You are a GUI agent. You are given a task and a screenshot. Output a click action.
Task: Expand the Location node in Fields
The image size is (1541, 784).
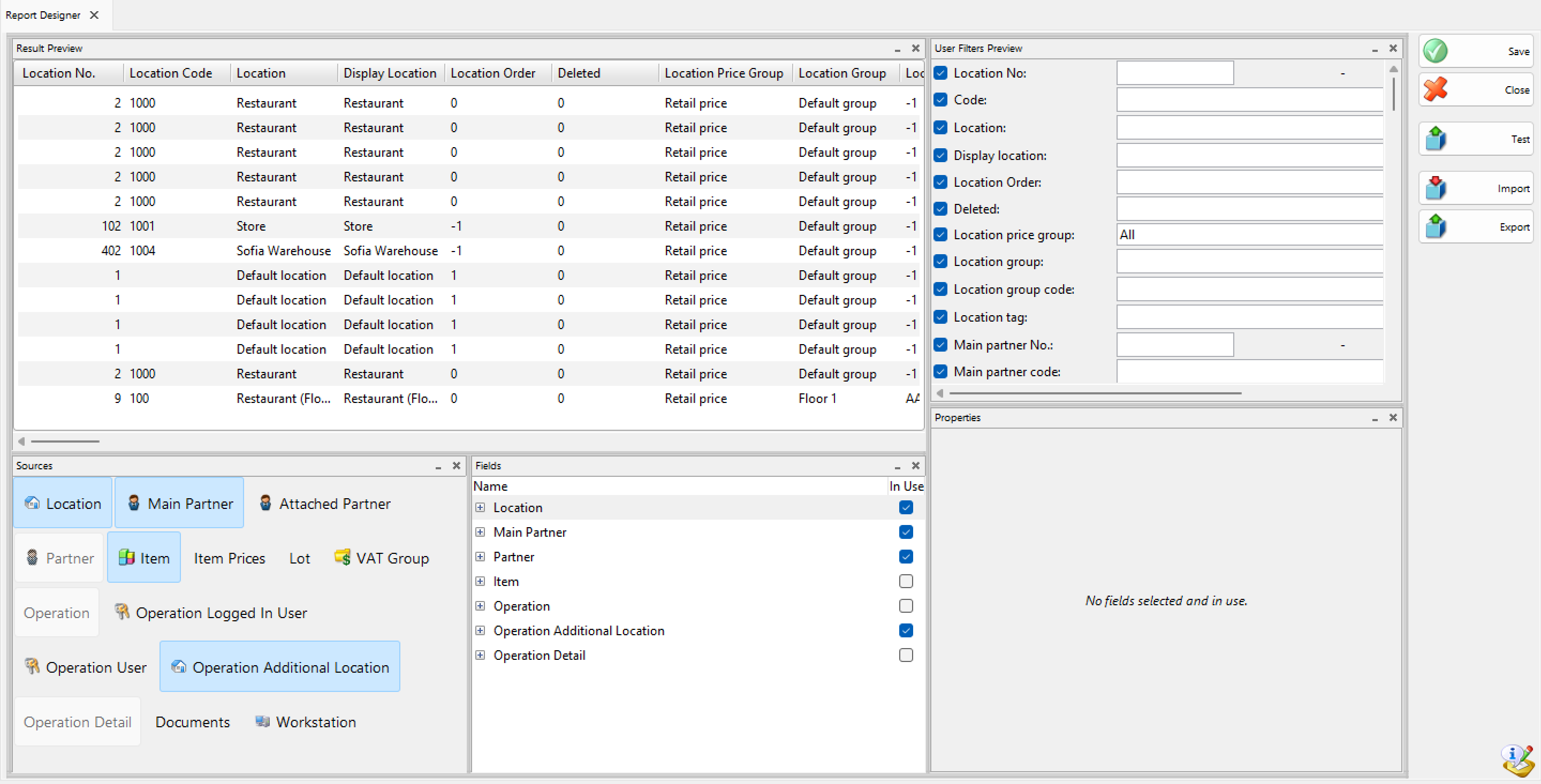pyautogui.click(x=480, y=507)
